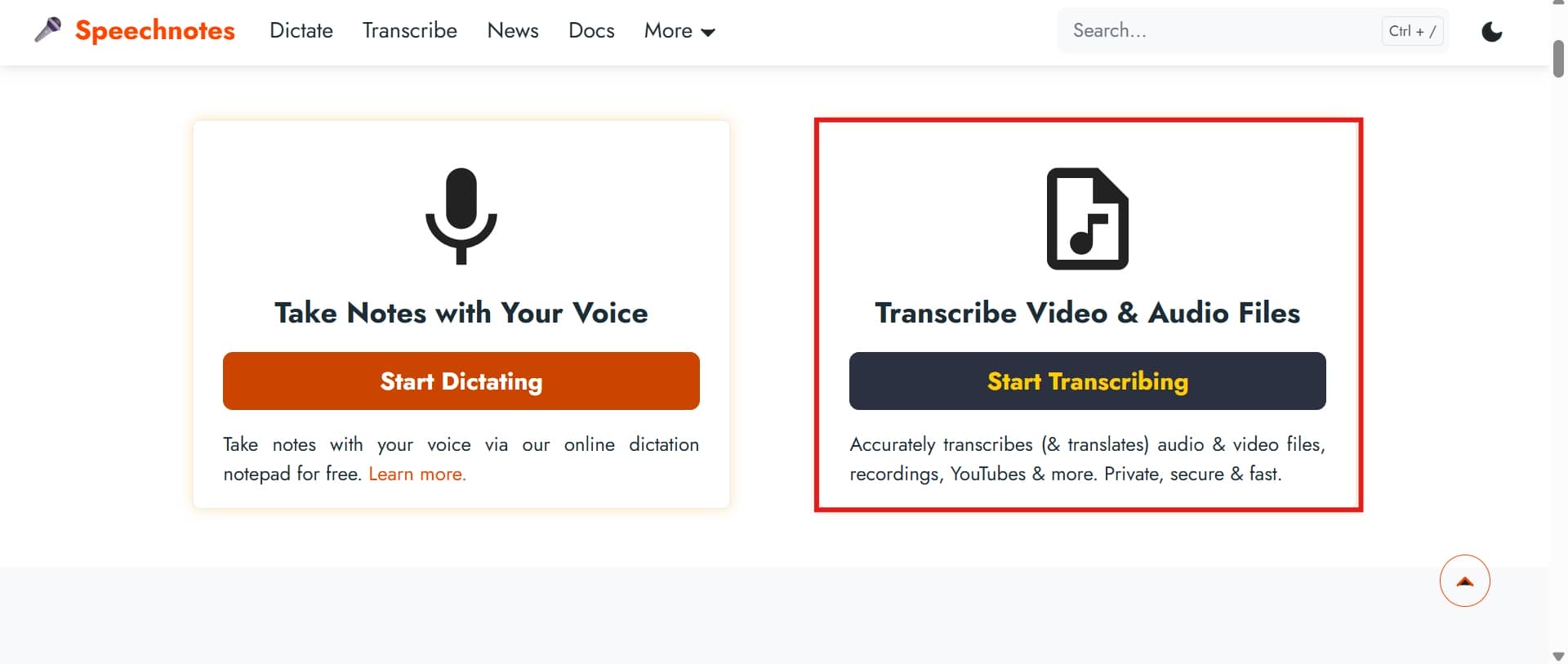Open the Docs menu item
1568x664 pixels.
(591, 30)
